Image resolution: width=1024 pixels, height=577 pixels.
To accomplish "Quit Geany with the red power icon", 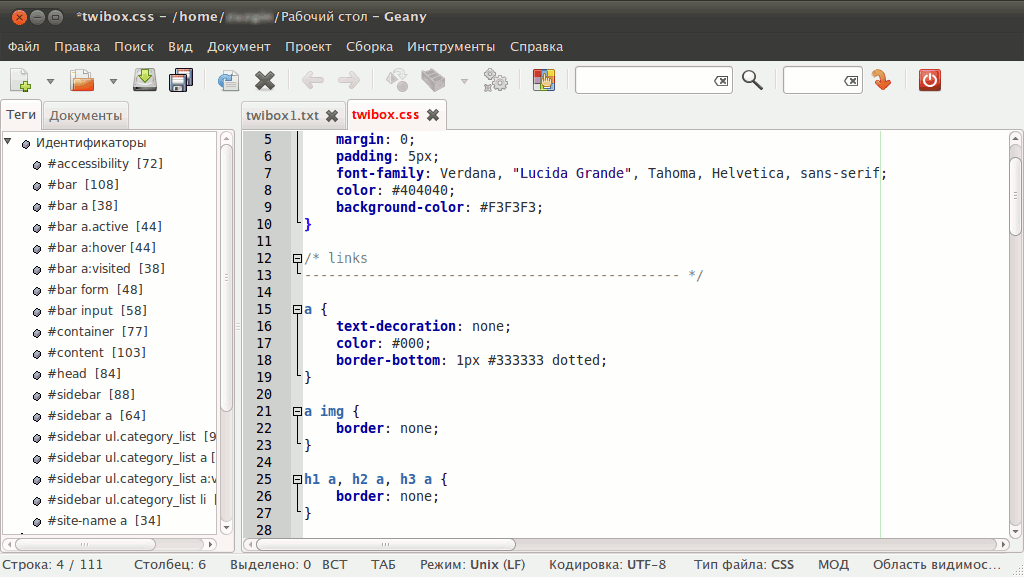I will [929, 80].
